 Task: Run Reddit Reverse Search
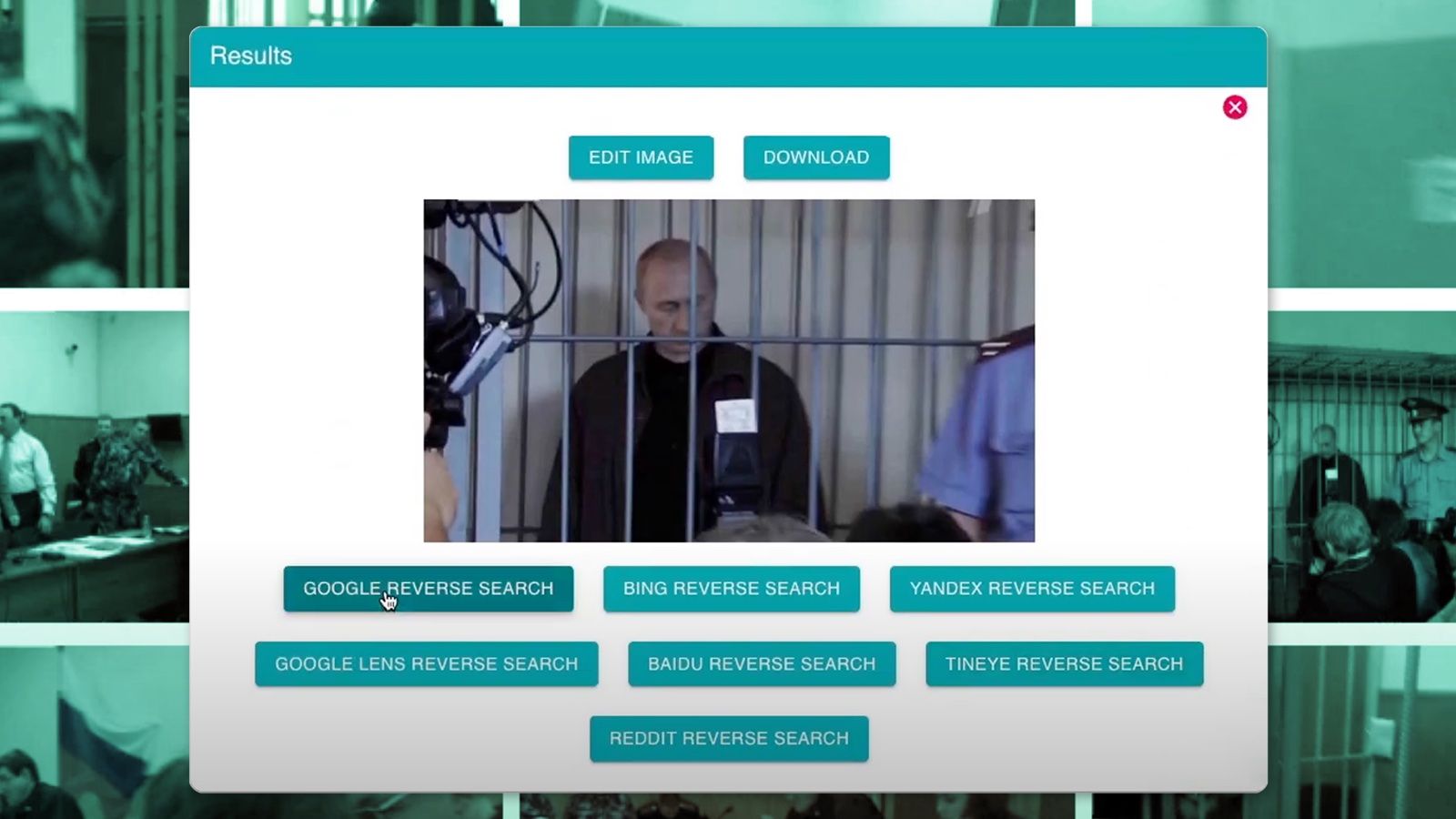coord(728,738)
